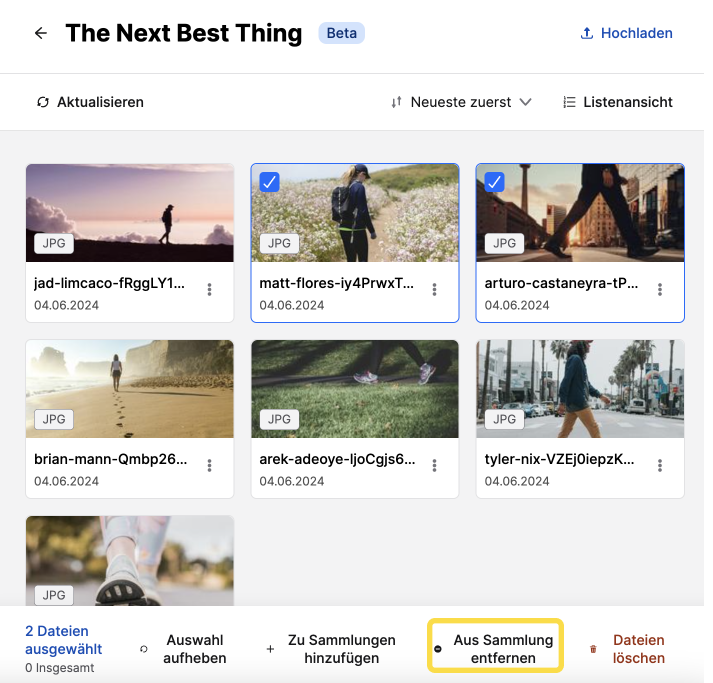713x683 pixels.
Task: Open the Neueste zuerst sort dropdown label
Action: coord(461,102)
